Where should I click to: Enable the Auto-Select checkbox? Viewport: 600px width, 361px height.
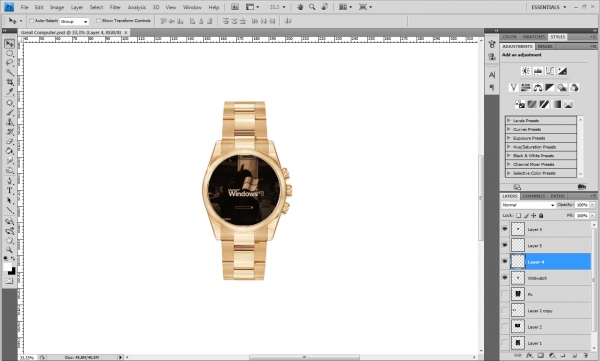[x=32, y=21]
